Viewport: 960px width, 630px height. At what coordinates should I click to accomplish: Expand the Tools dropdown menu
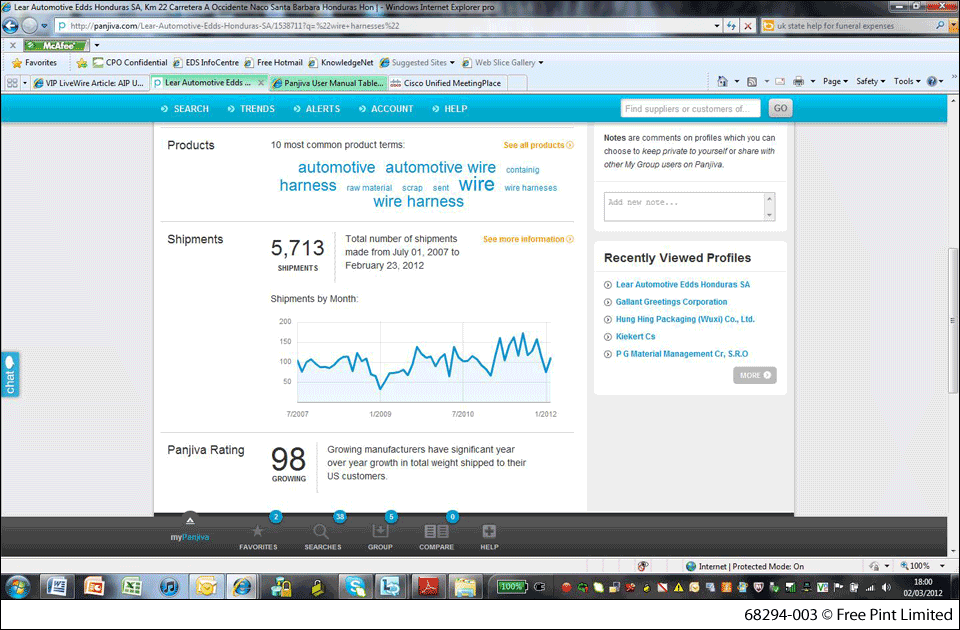tap(906, 81)
